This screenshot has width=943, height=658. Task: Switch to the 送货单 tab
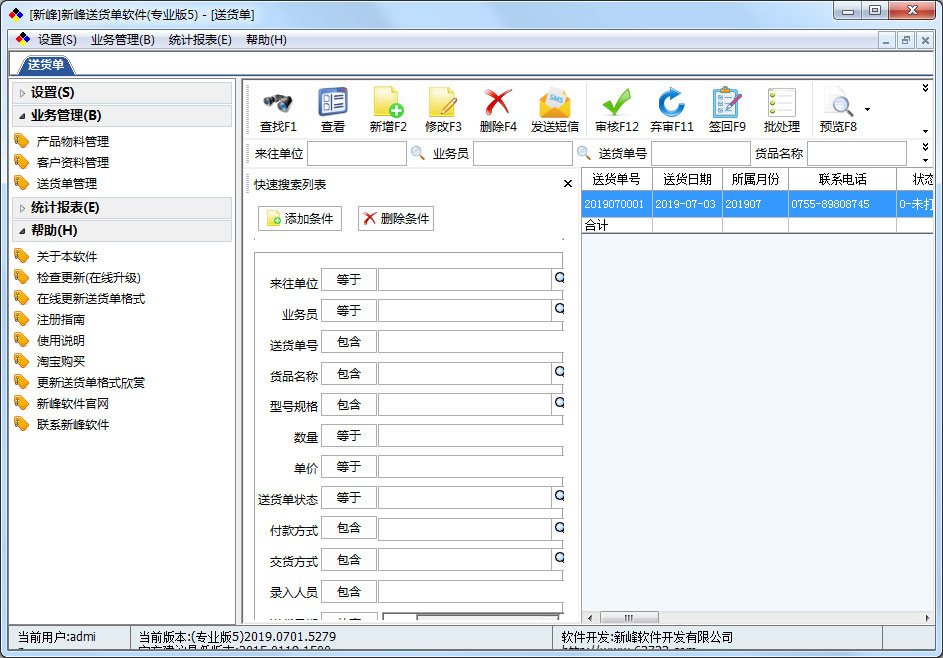(x=46, y=65)
